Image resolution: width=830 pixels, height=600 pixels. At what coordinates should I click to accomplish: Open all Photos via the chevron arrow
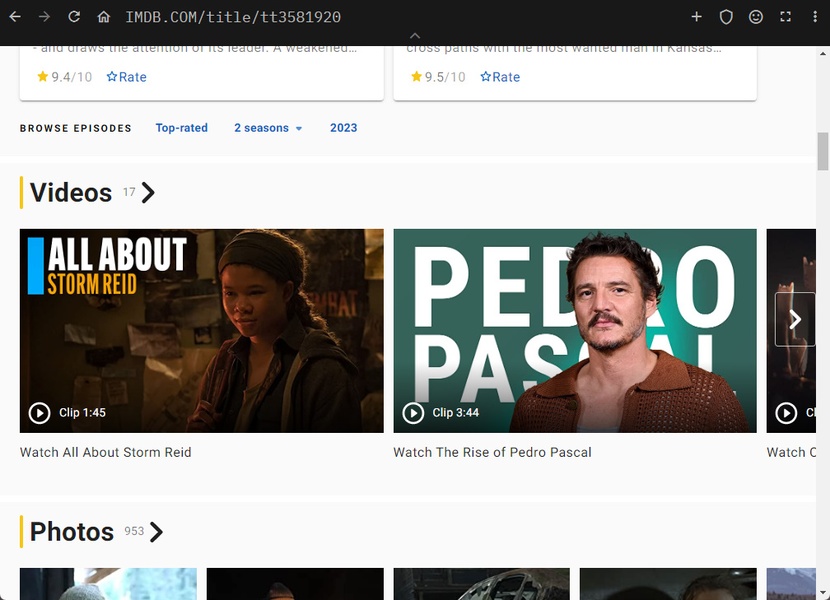coord(156,532)
